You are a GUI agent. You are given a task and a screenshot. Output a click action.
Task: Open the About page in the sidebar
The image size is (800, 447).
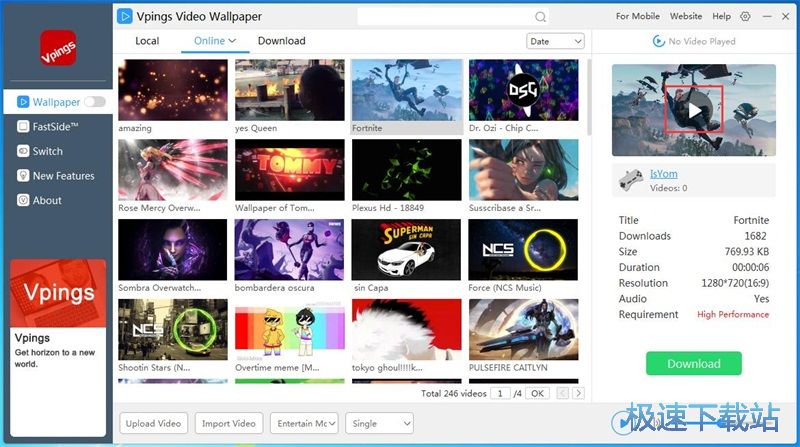tap(47, 200)
